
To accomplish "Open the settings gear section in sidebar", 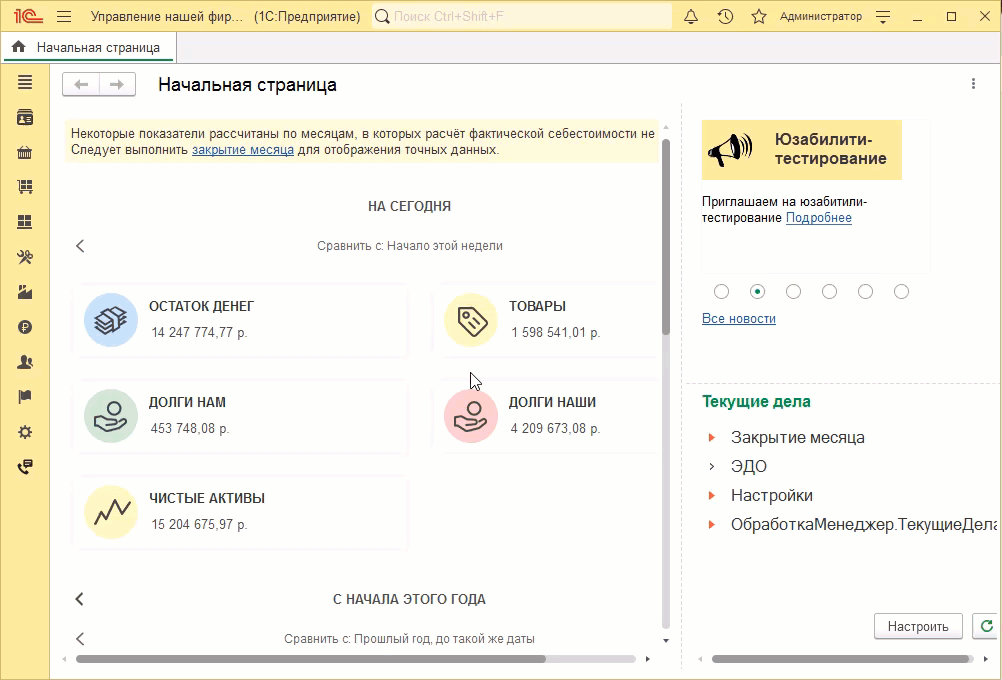I will click(25, 432).
